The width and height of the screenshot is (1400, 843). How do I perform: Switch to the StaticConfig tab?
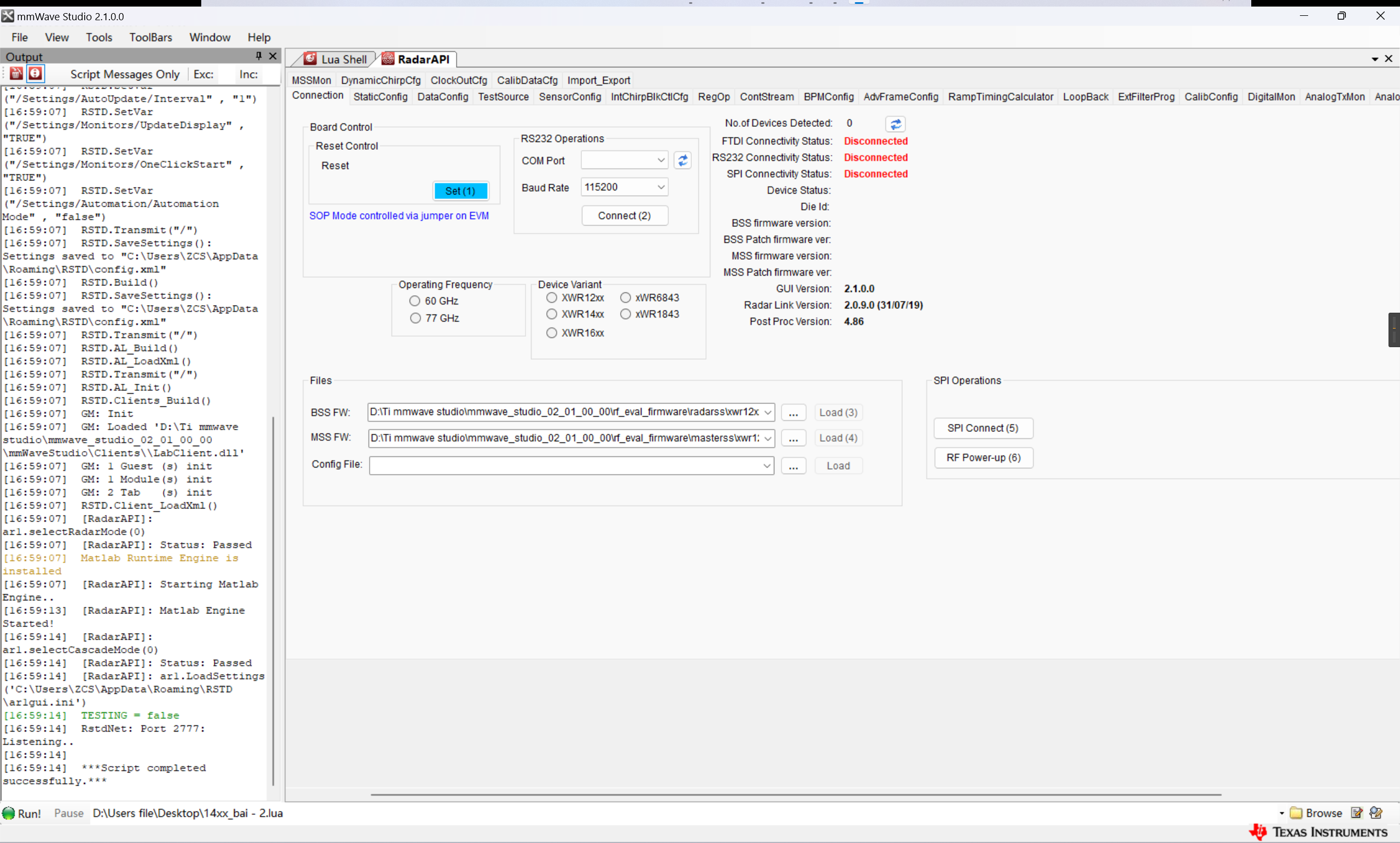pyautogui.click(x=380, y=97)
